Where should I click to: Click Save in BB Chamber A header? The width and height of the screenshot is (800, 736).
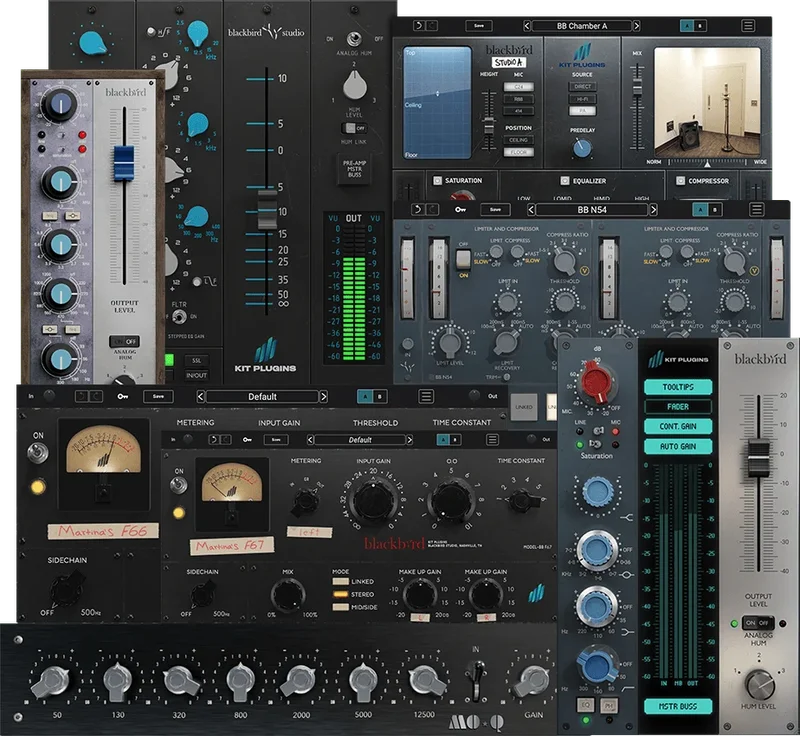click(479, 26)
